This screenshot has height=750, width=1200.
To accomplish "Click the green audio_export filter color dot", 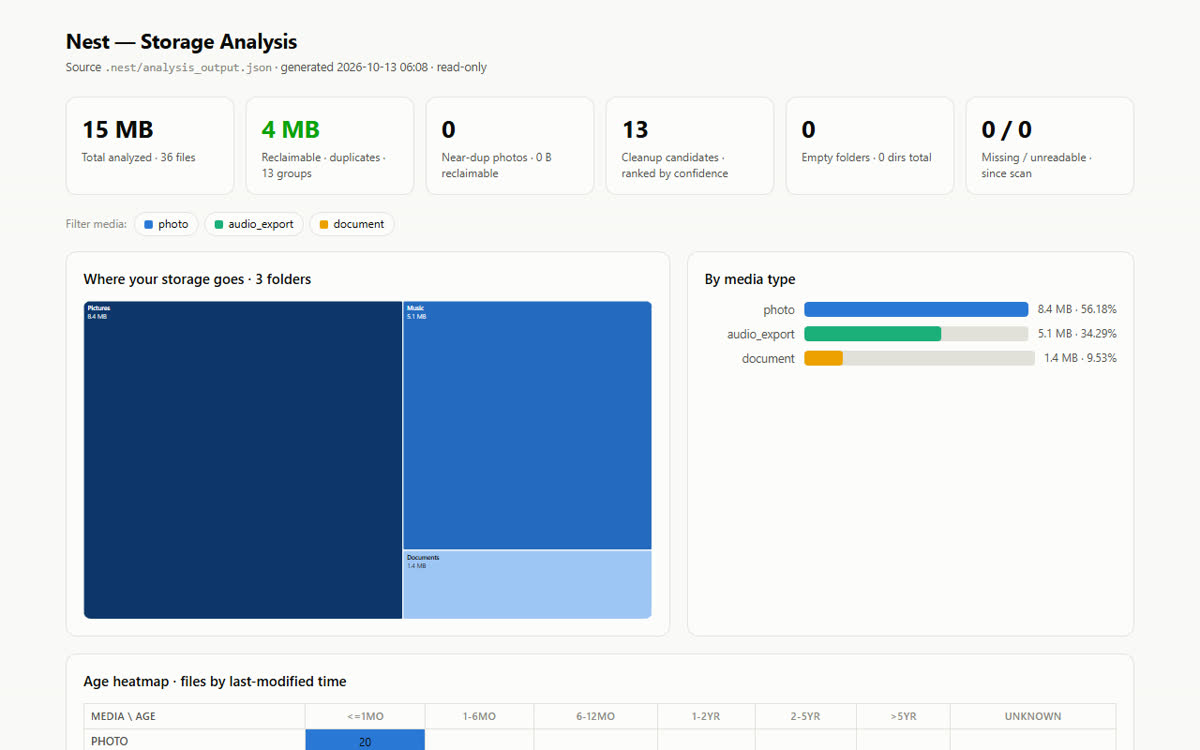I will (219, 224).
